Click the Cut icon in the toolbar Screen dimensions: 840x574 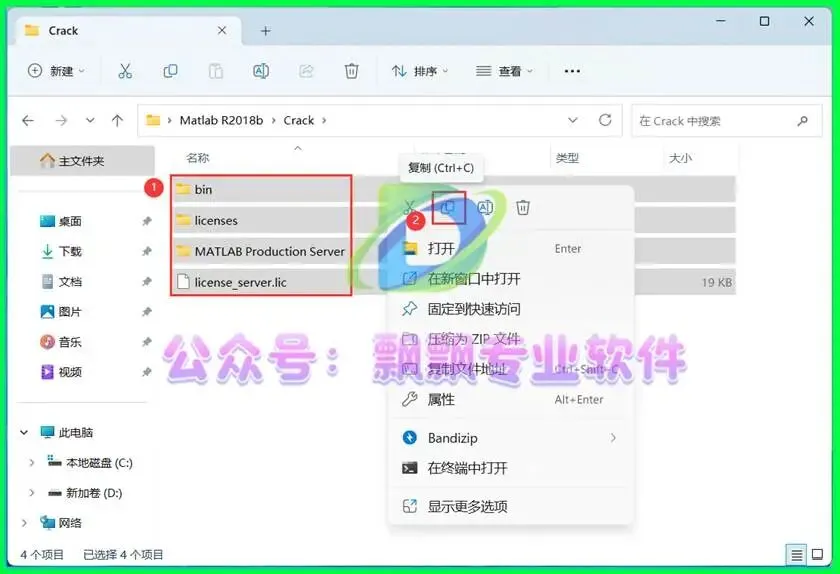[125, 71]
